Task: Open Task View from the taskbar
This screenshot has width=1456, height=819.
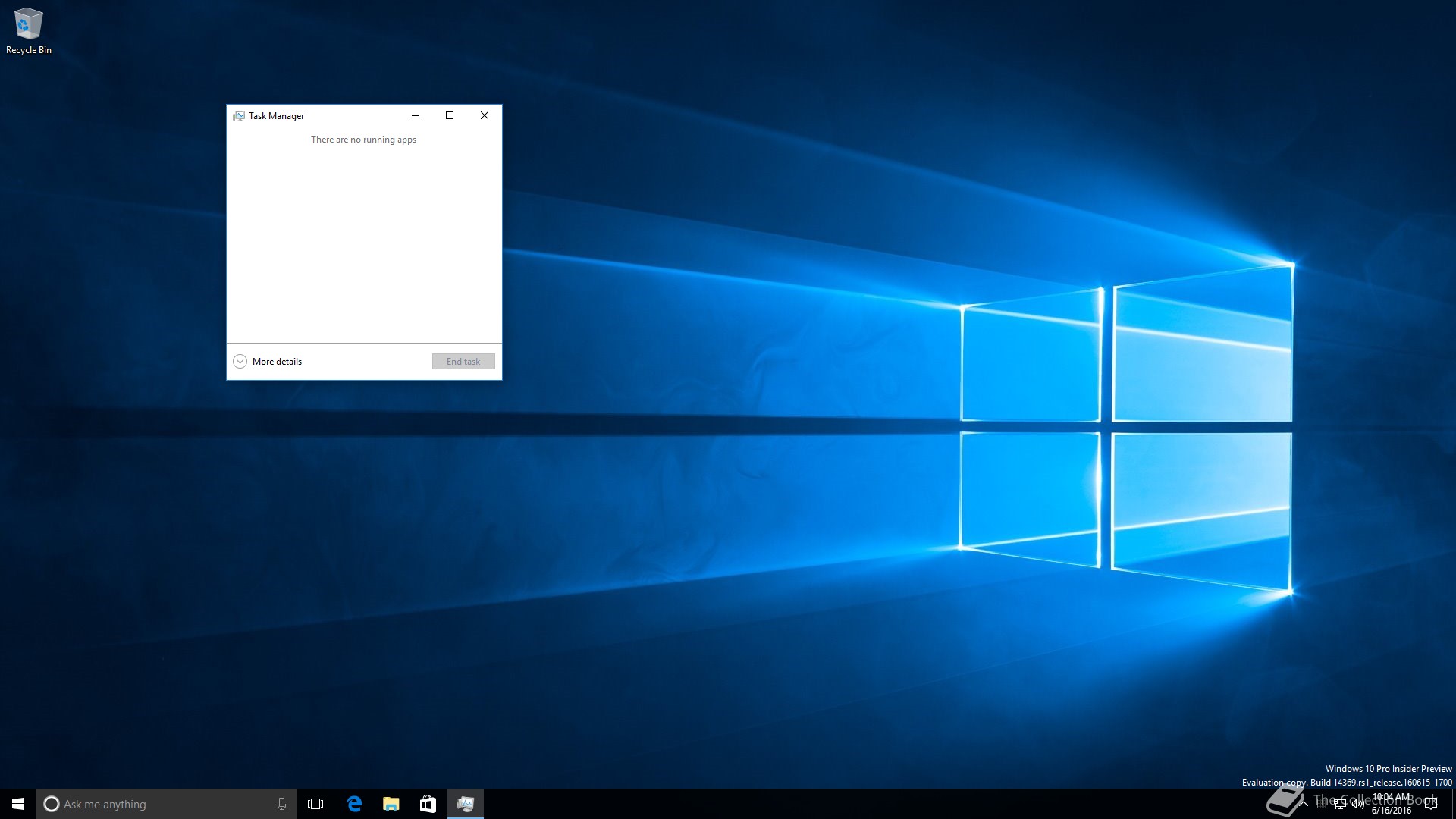Action: 315,804
